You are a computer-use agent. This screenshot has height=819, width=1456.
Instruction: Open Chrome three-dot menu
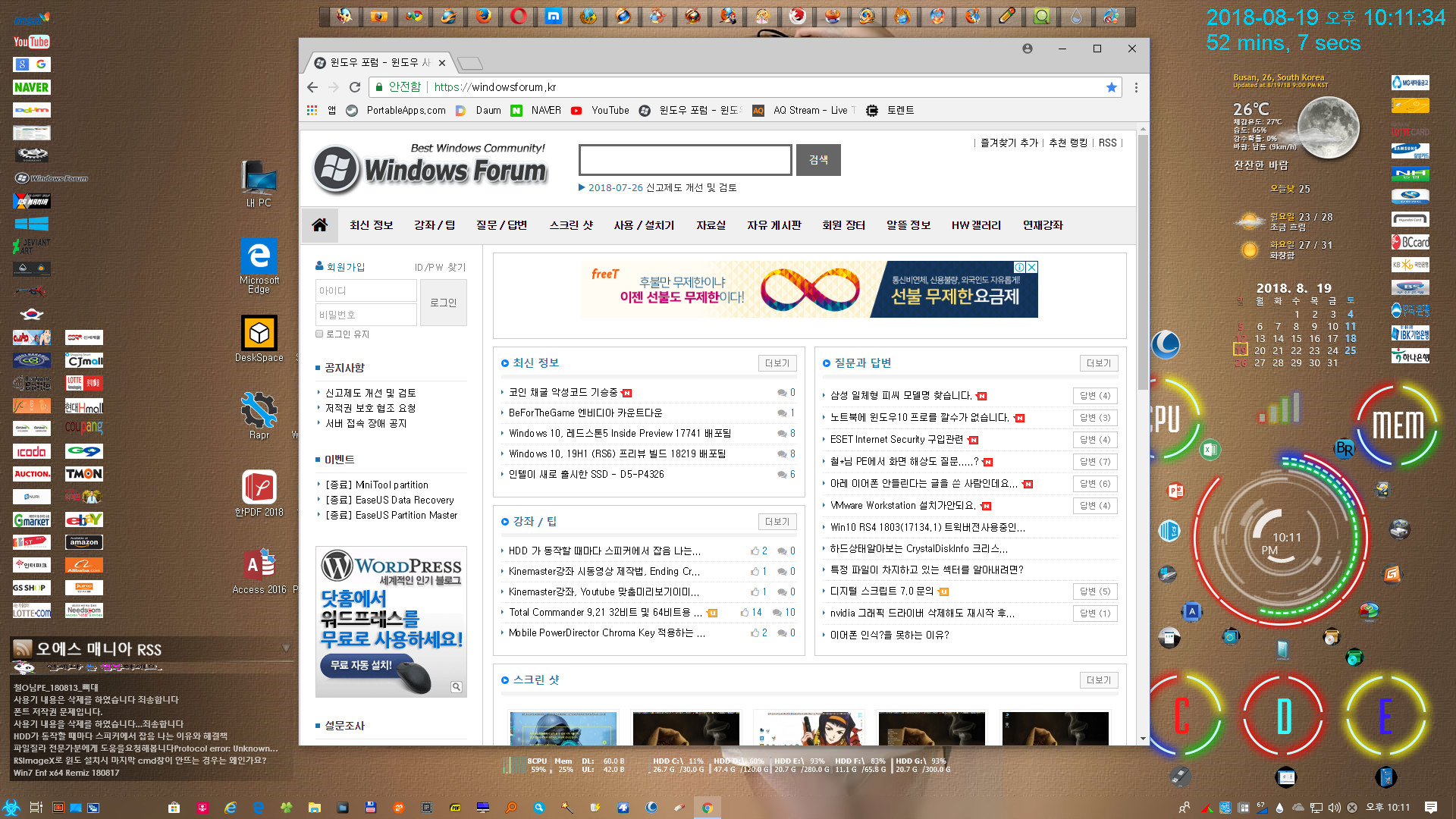(x=1136, y=87)
